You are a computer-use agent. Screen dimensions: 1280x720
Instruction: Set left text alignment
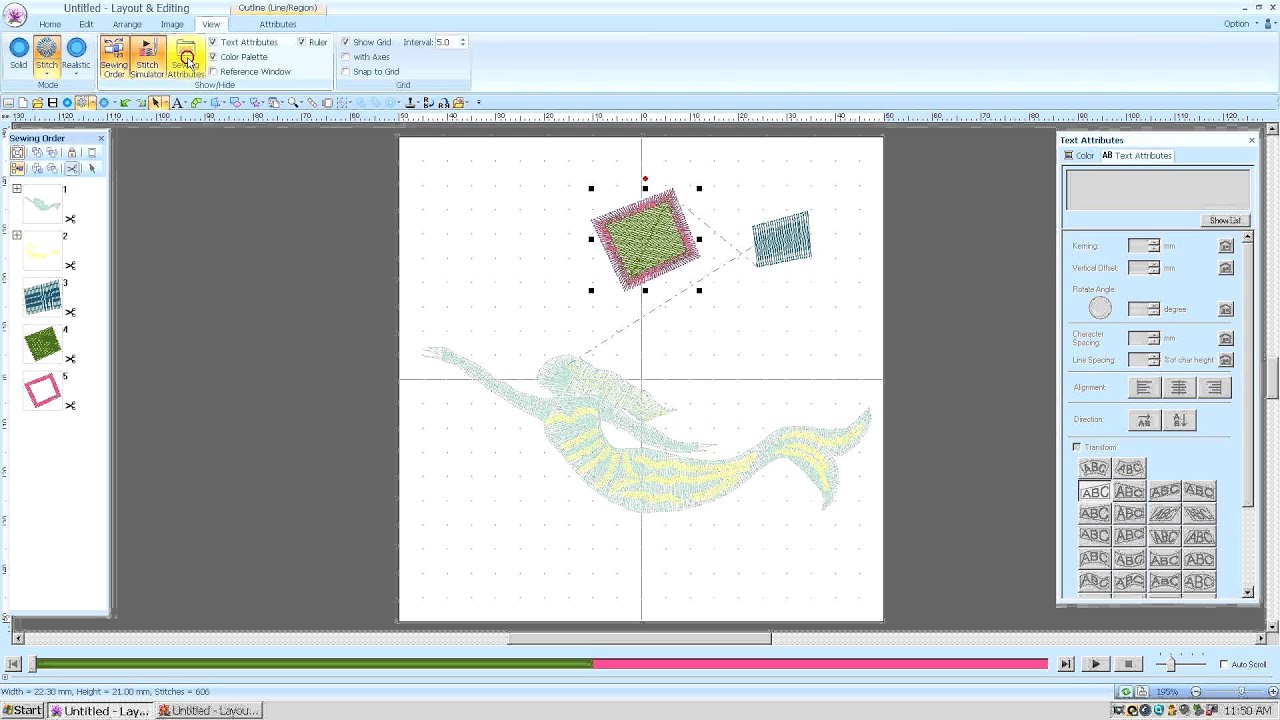pos(1144,388)
